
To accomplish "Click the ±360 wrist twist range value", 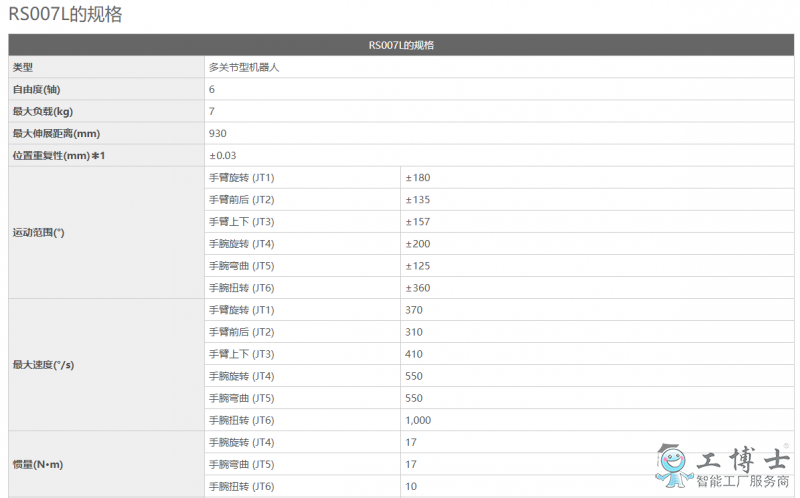I will [417, 288].
